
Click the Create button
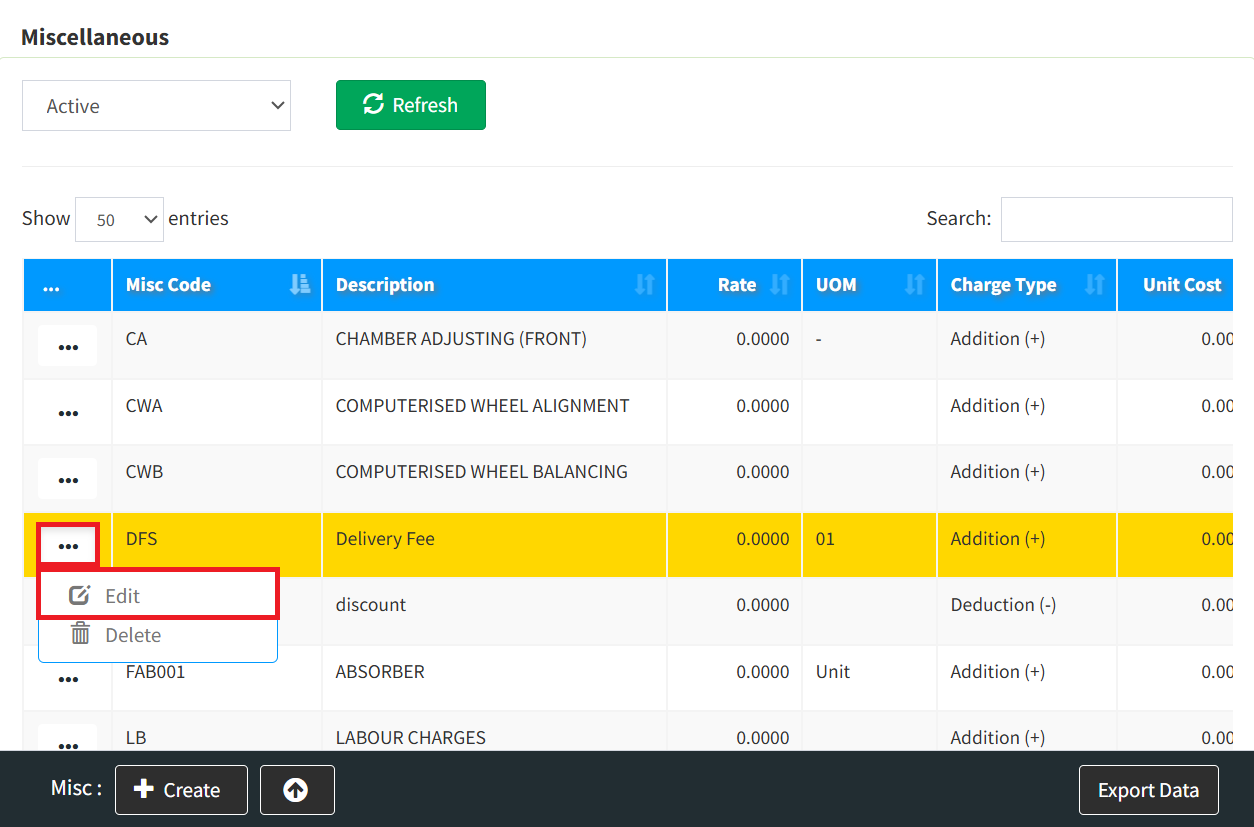(x=181, y=790)
